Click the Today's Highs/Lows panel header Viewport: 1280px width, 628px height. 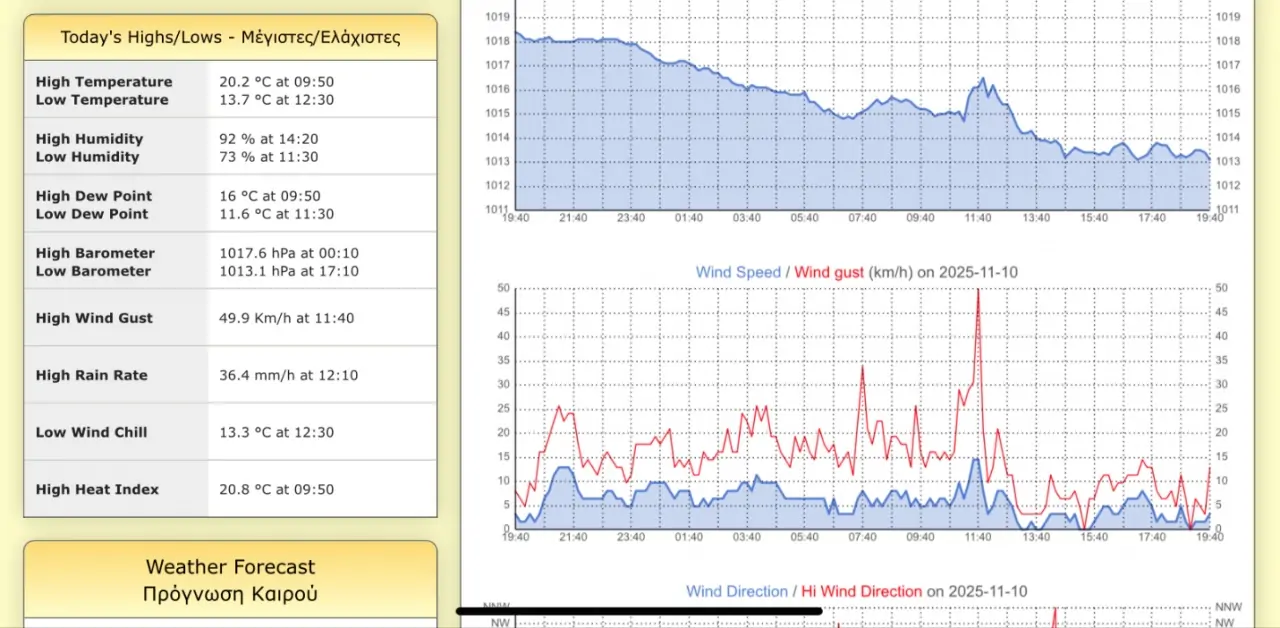[230, 38]
